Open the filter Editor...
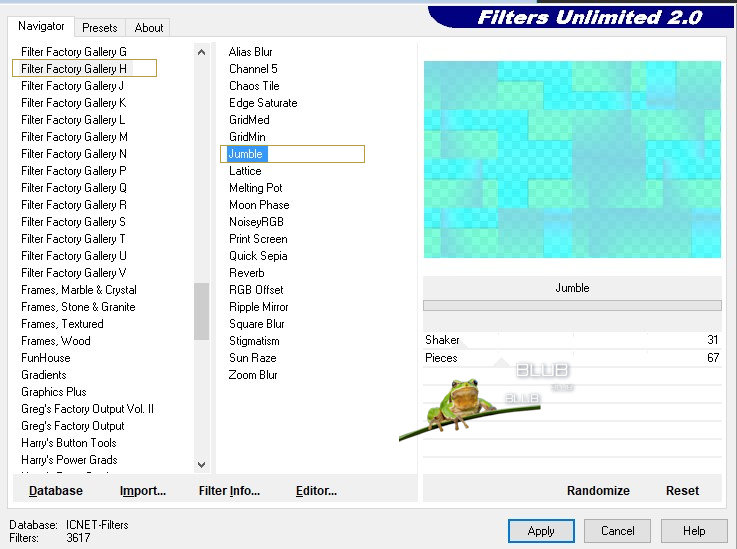This screenshot has height=549, width=737. (x=316, y=491)
